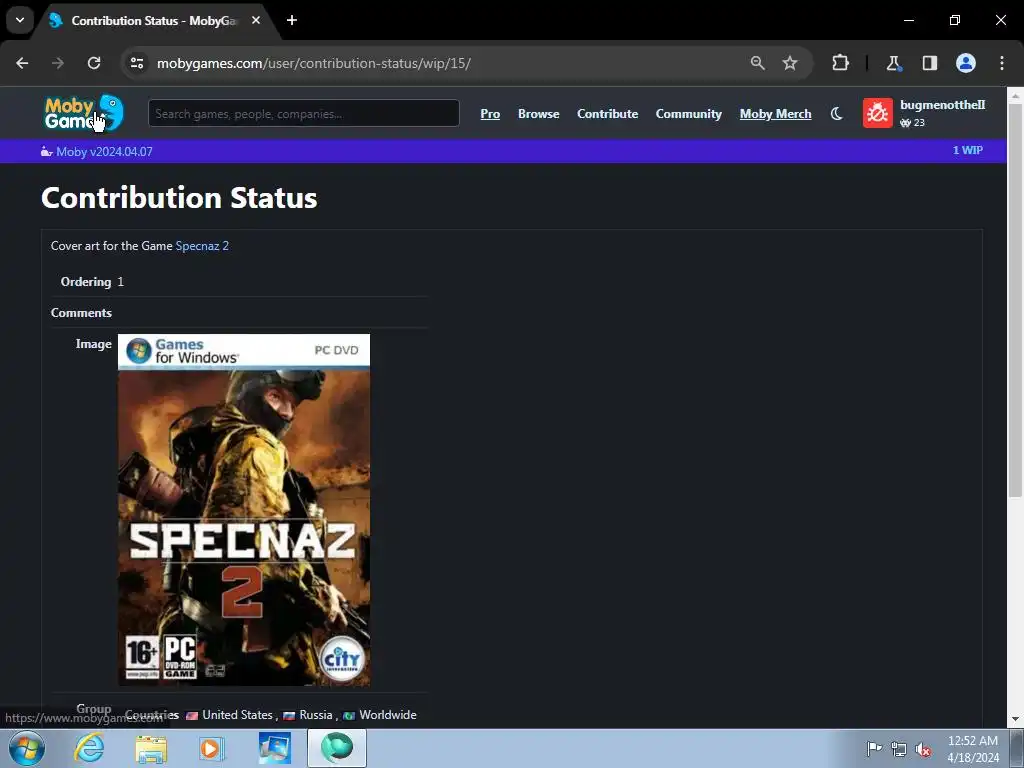The image size is (1024, 768).
Task: Click the zoom magnifier icon in address bar
Action: pos(758,63)
